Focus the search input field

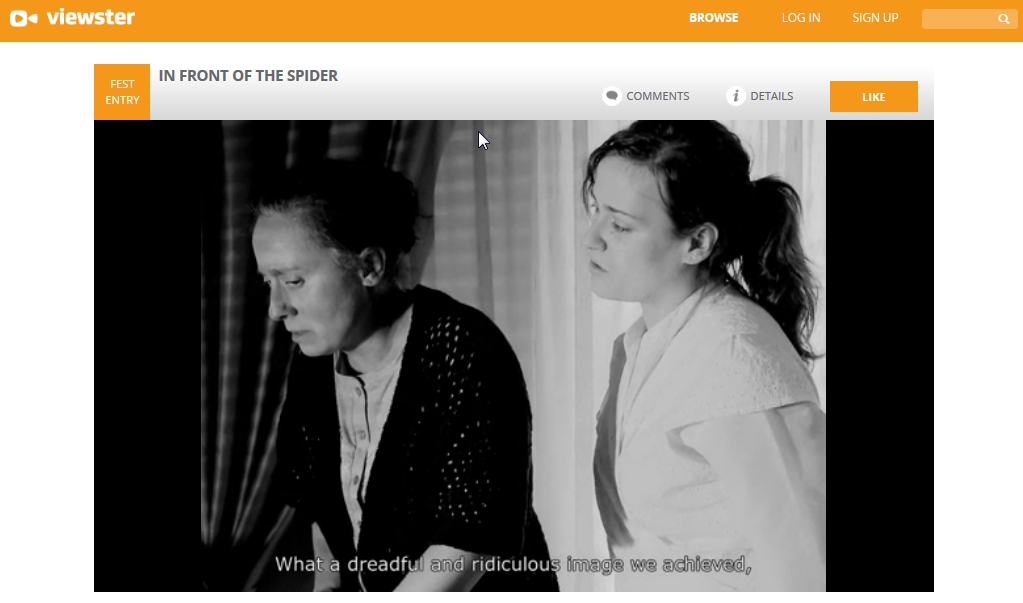959,19
